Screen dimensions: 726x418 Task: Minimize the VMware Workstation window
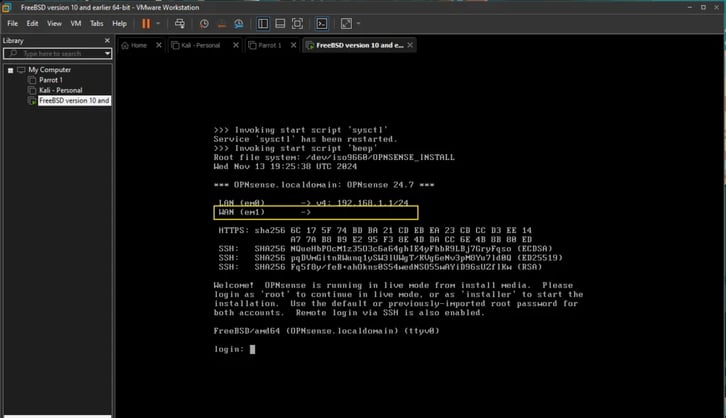click(690, 7)
